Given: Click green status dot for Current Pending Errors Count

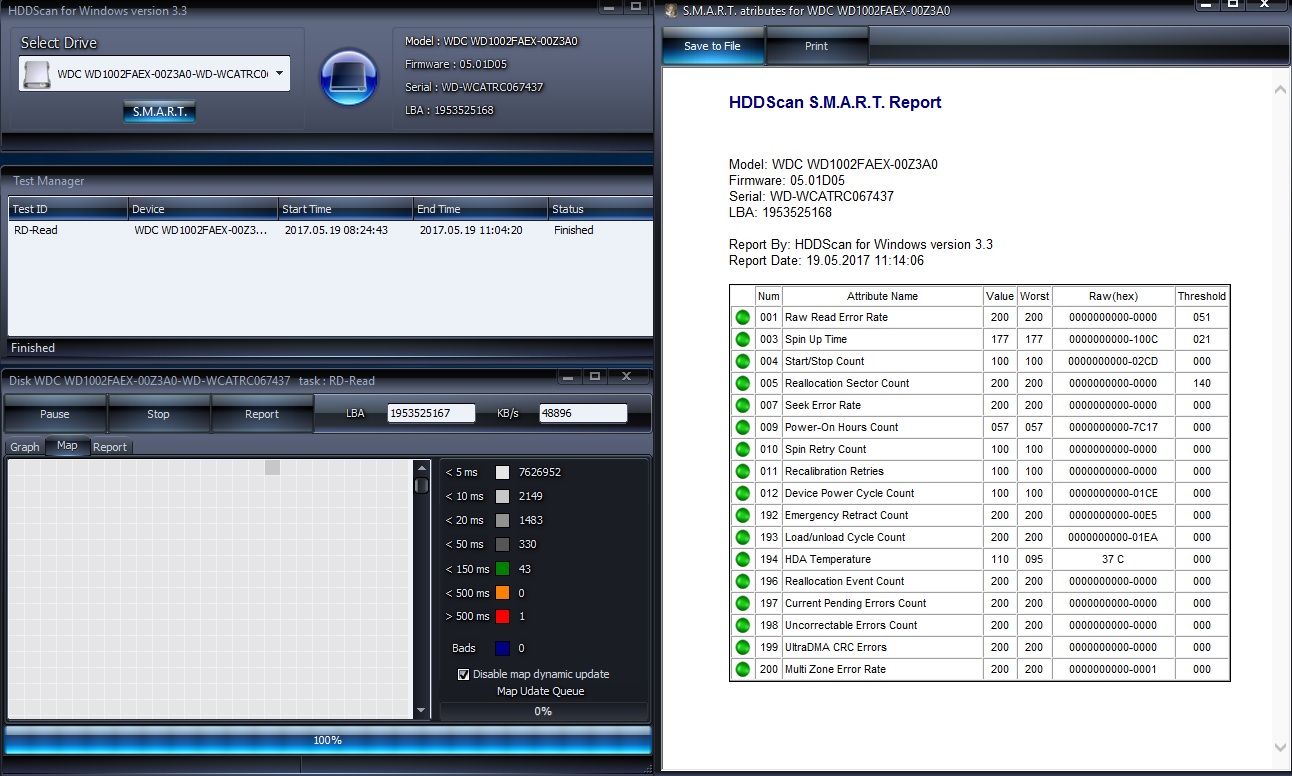Looking at the screenshot, I should pos(742,603).
